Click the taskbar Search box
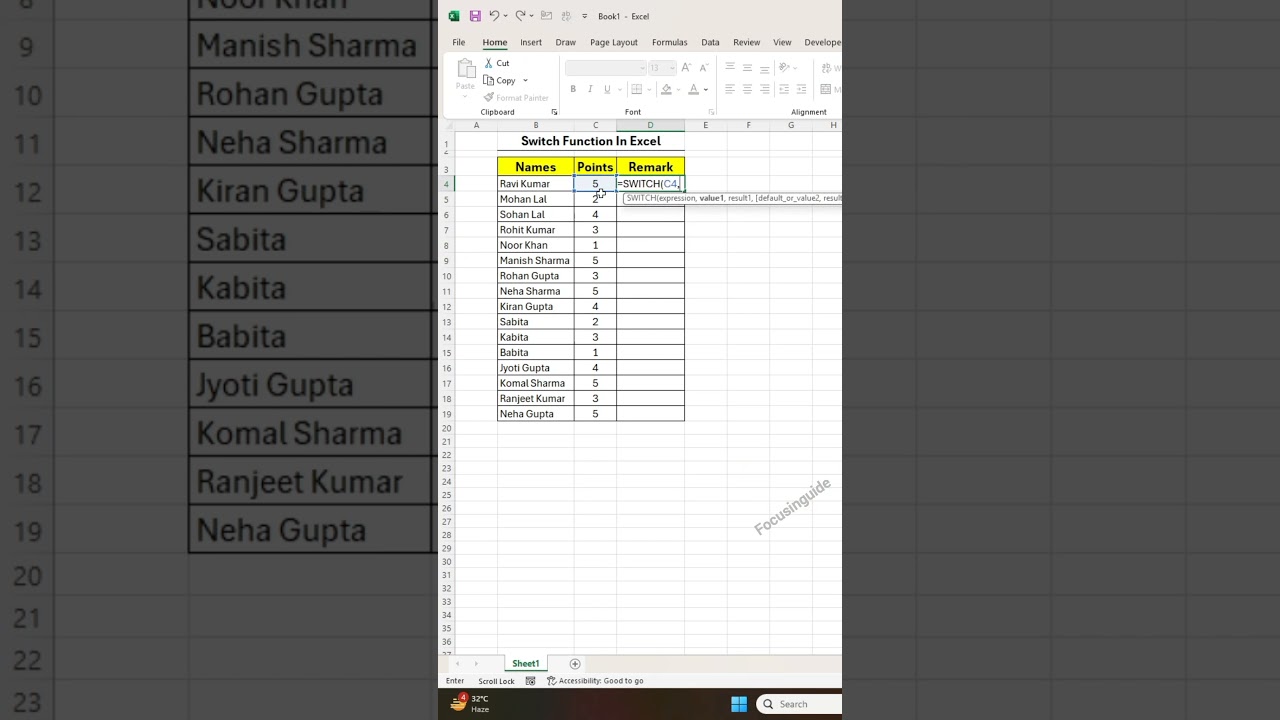 click(799, 704)
